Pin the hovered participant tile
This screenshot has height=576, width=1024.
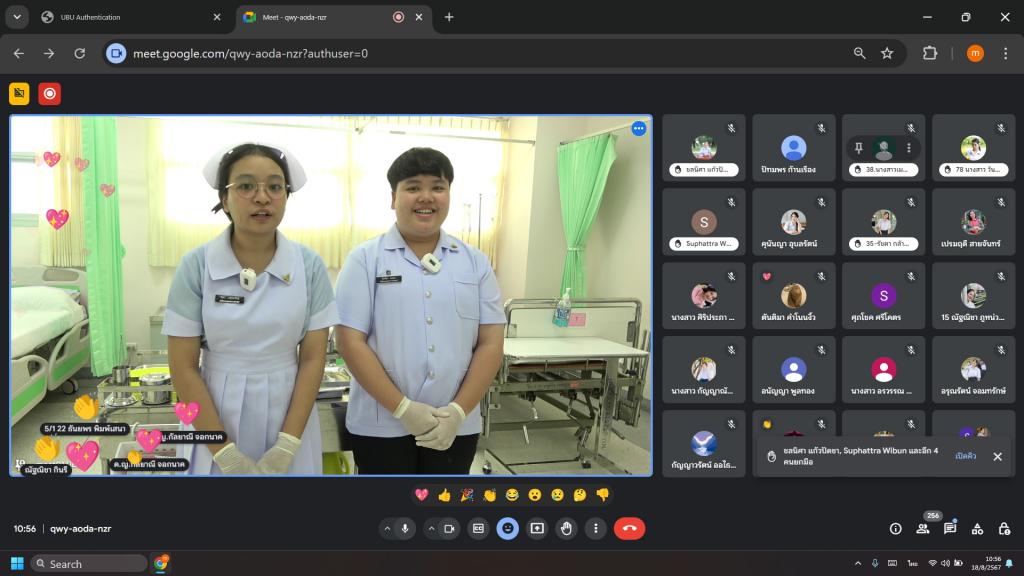857,147
